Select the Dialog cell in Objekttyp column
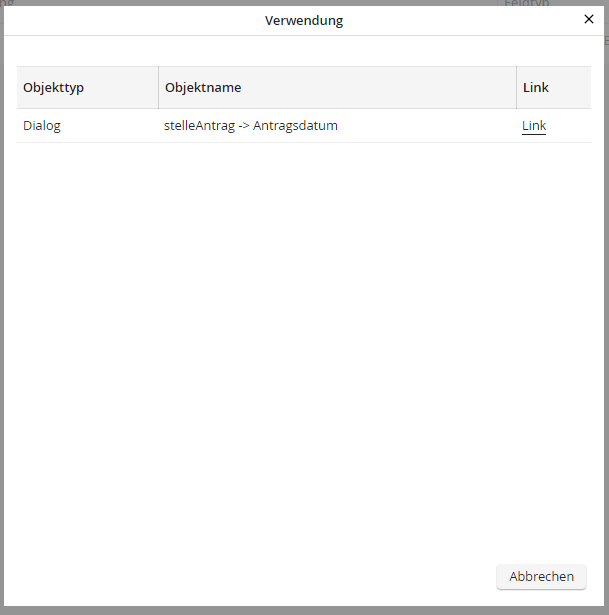The width and height of the screenshot is (609, 615). (x=42, y=126)
